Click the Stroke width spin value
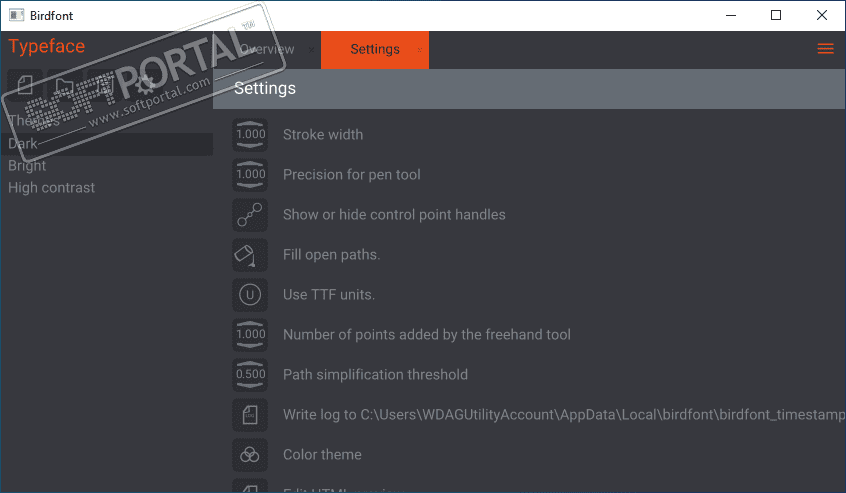Viewport: 846px width, 493px height. [250, 134]
